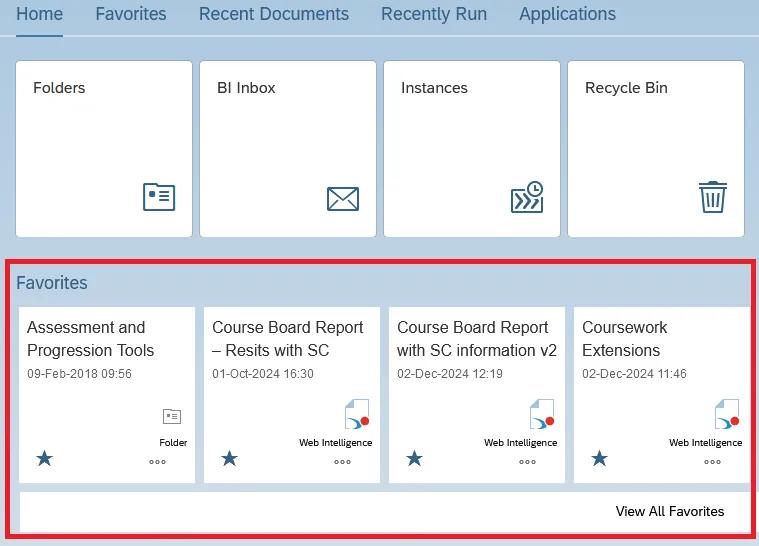Click the Folder type label

pos(173,442)
